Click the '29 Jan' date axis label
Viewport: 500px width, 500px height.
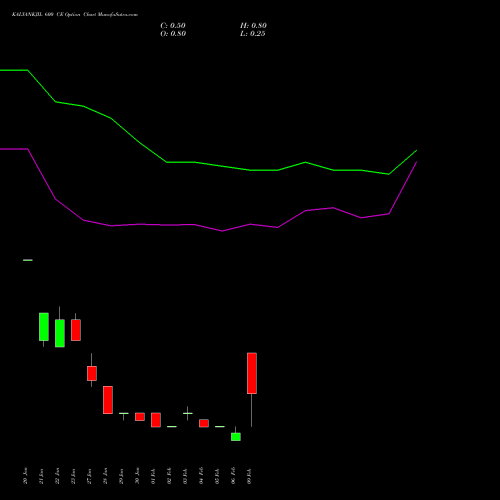pos(121,476)
